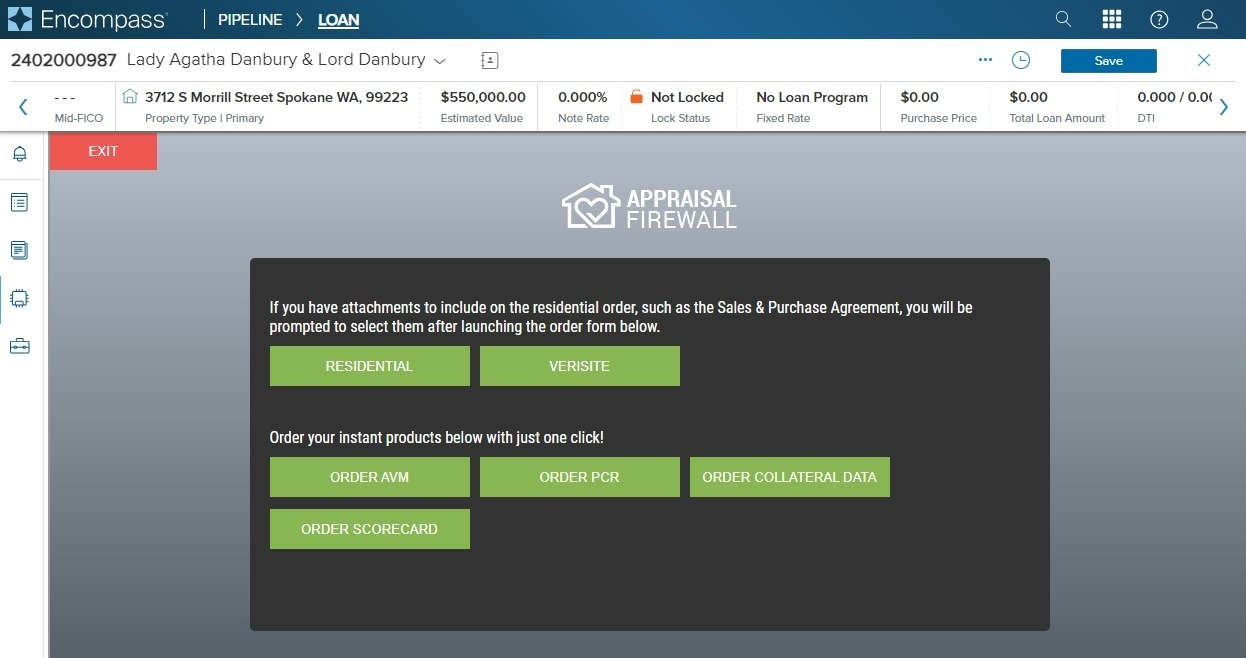Open the services chip sidebar icon
This screenshot has width=1246, height=658.
[x=20, y=298]
